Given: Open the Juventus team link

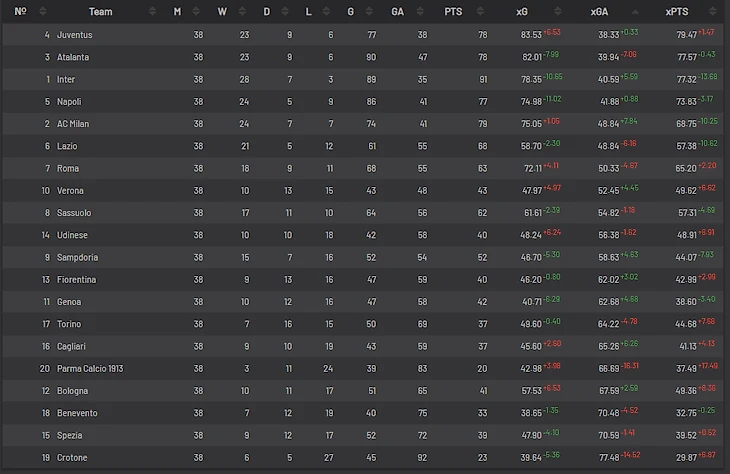Looking at the screenshot, I should point(74,35).
